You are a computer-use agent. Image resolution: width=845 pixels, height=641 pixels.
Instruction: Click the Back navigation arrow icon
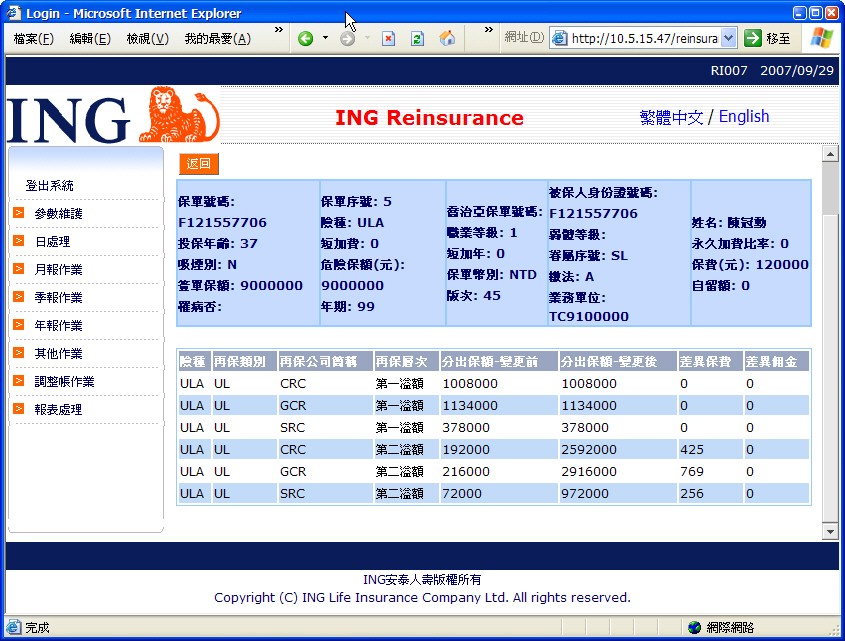306,38
